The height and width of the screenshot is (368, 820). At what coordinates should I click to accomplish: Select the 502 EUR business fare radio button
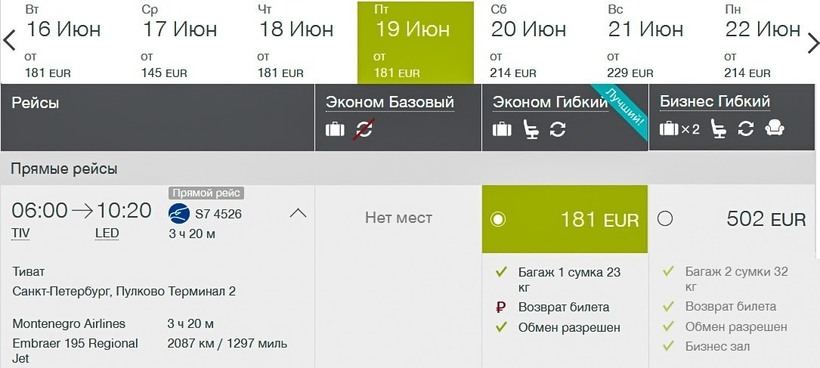(x=665, y=218)
